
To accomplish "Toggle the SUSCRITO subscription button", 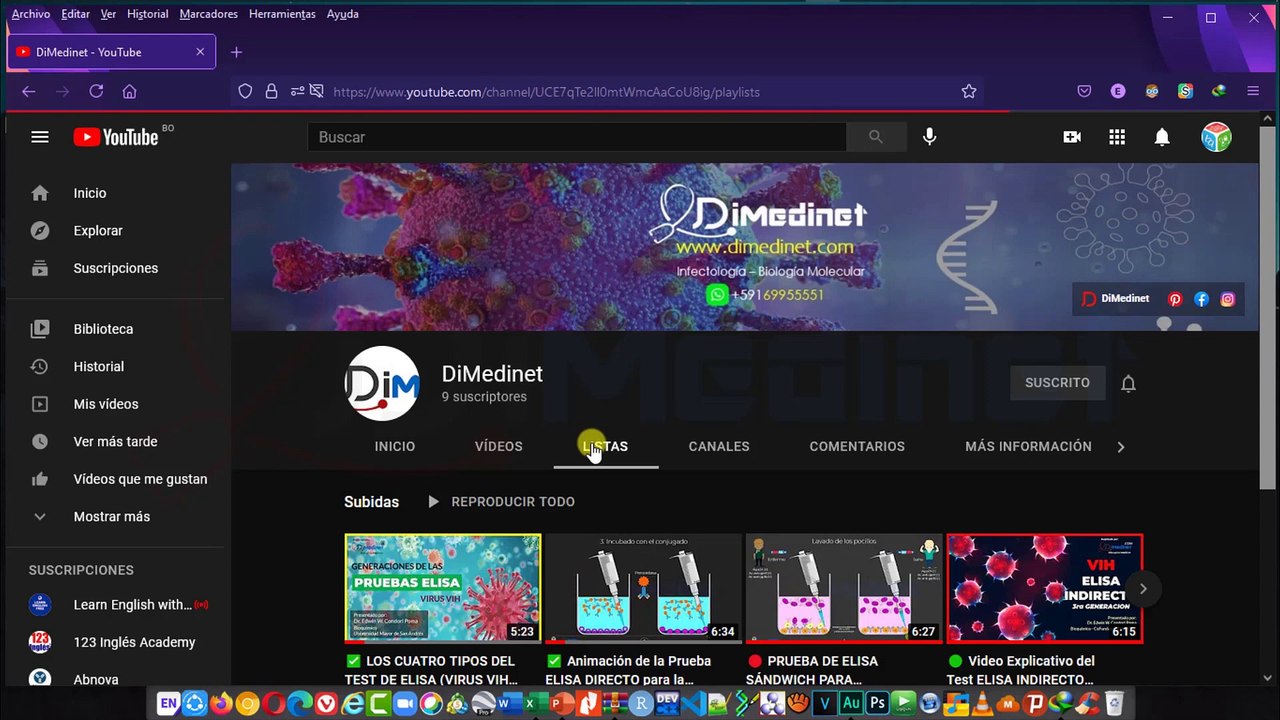I will [1057, 383].
